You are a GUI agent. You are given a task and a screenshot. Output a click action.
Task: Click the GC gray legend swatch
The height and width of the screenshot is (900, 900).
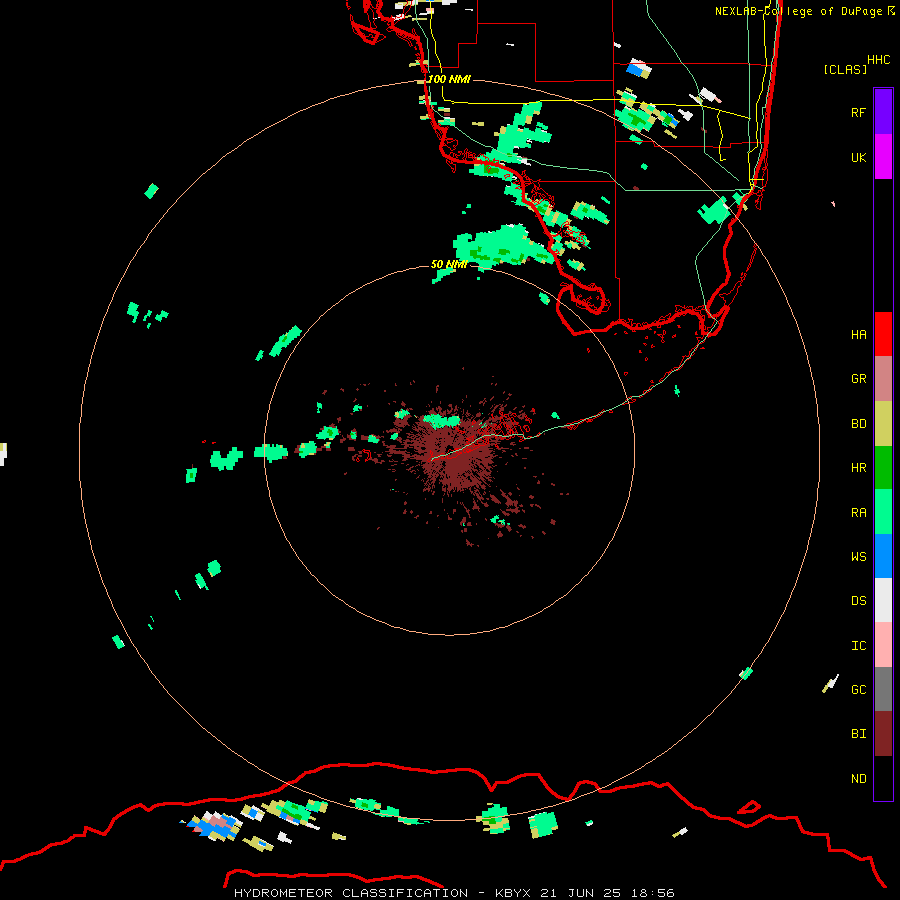(883, 689)
